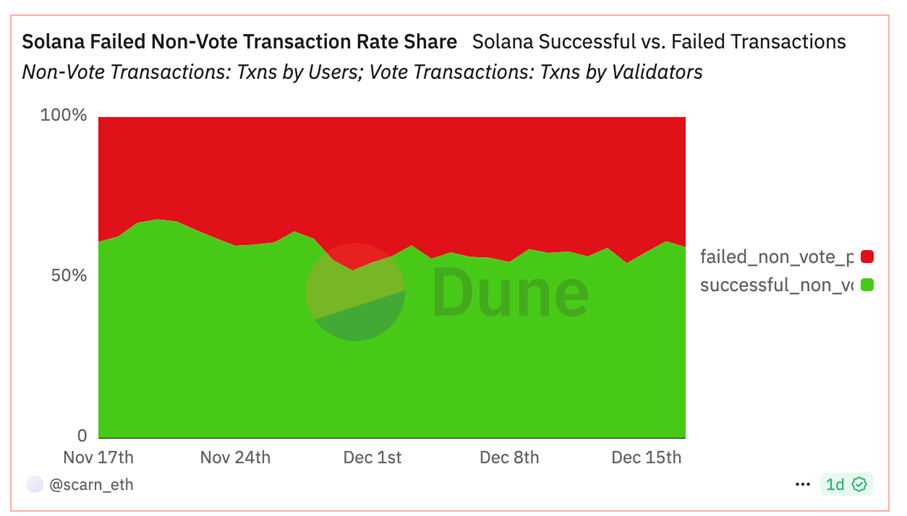907x516 pixels.
Task: Toggle the failed_non_vote series legend label
Action: (x=776, y=256)
